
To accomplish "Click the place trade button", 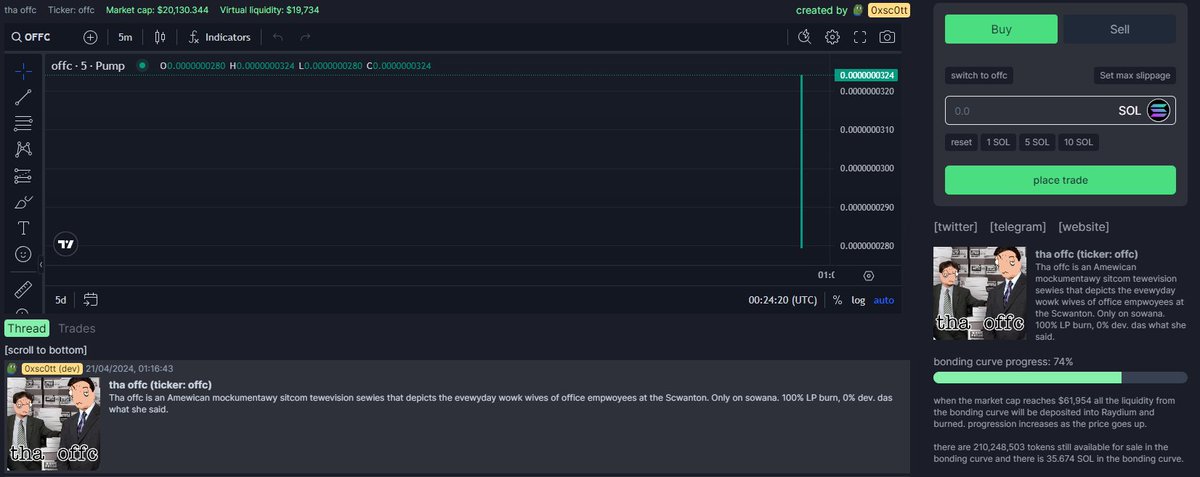I will coord(1060,180).
